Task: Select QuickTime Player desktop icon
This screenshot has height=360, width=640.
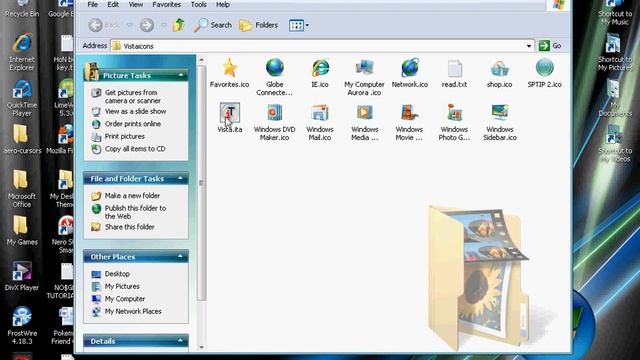Action: pyautogui.click(x=22, y=98)
